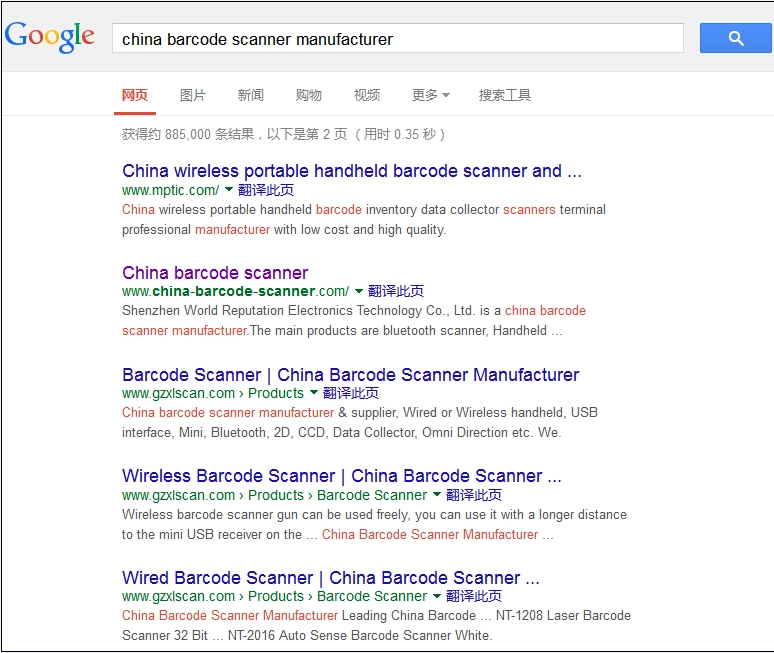Click 翻译此页 under Wired Barcode Scanner result

tap(474, 596)
